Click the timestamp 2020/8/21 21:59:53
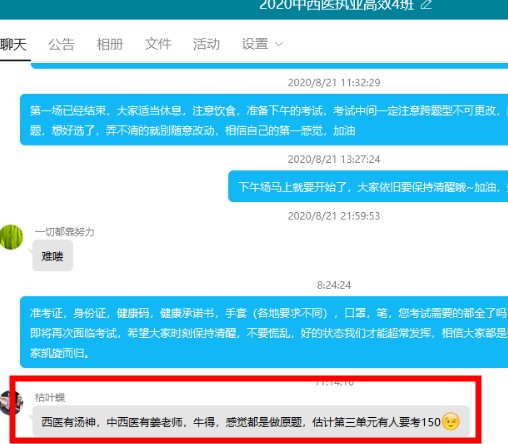The height and width of the screenshot is (444, 508). click(334, 216)
